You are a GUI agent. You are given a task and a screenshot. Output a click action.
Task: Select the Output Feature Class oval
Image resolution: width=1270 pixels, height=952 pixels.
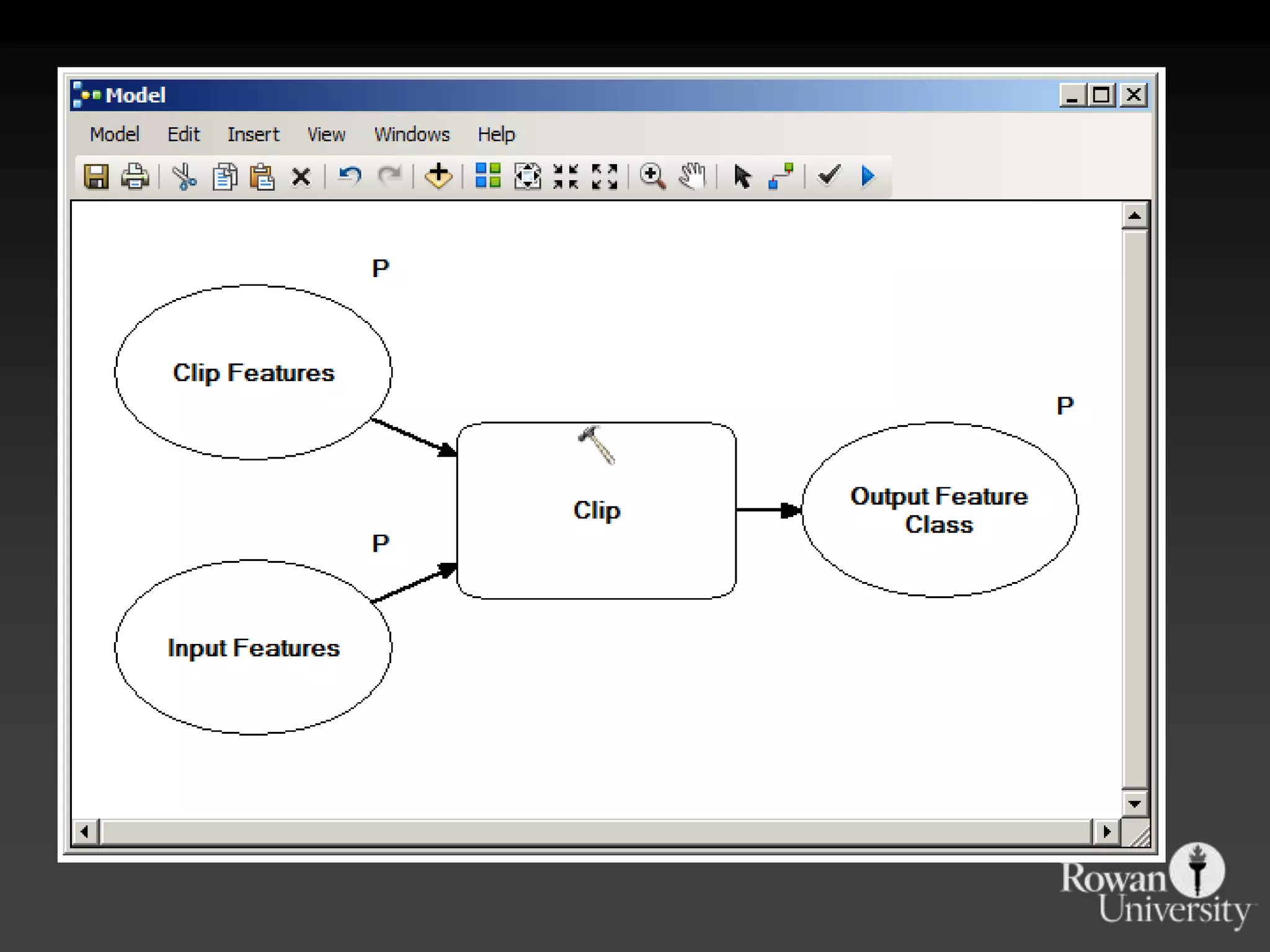tap(939, 509)
